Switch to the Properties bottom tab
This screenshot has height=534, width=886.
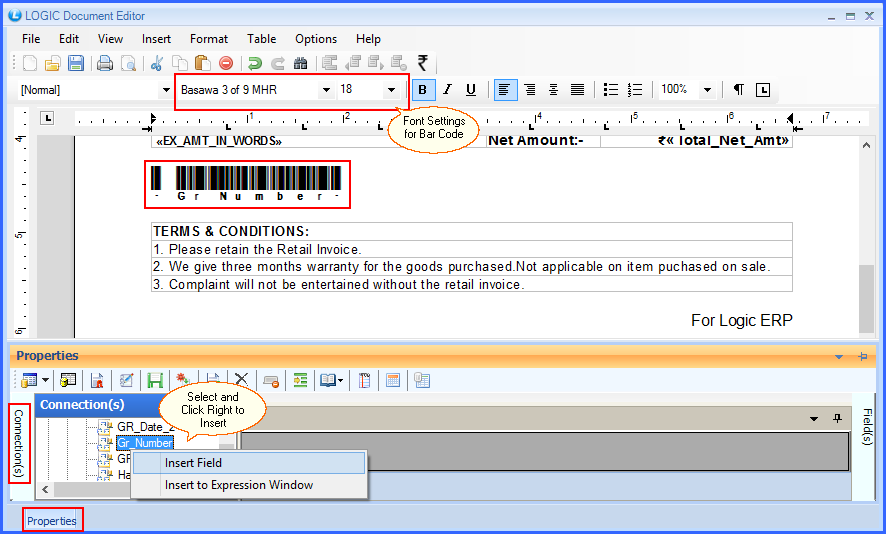[x=52, y=520]
